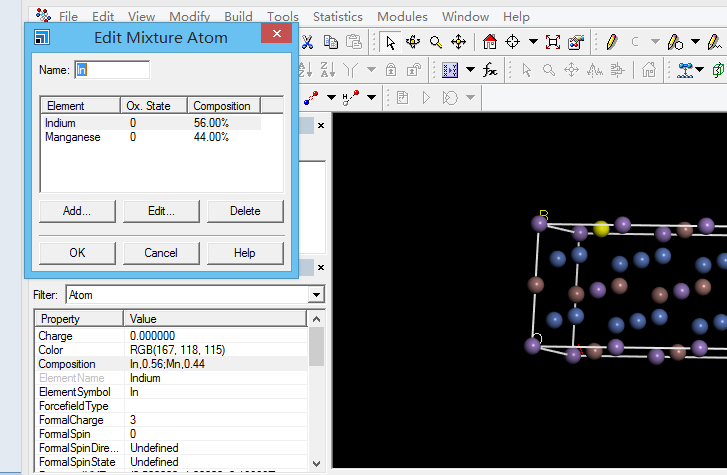This screenshot has height=475, width=727.
Task: Click the fx function icon
Action: [490, 70]
